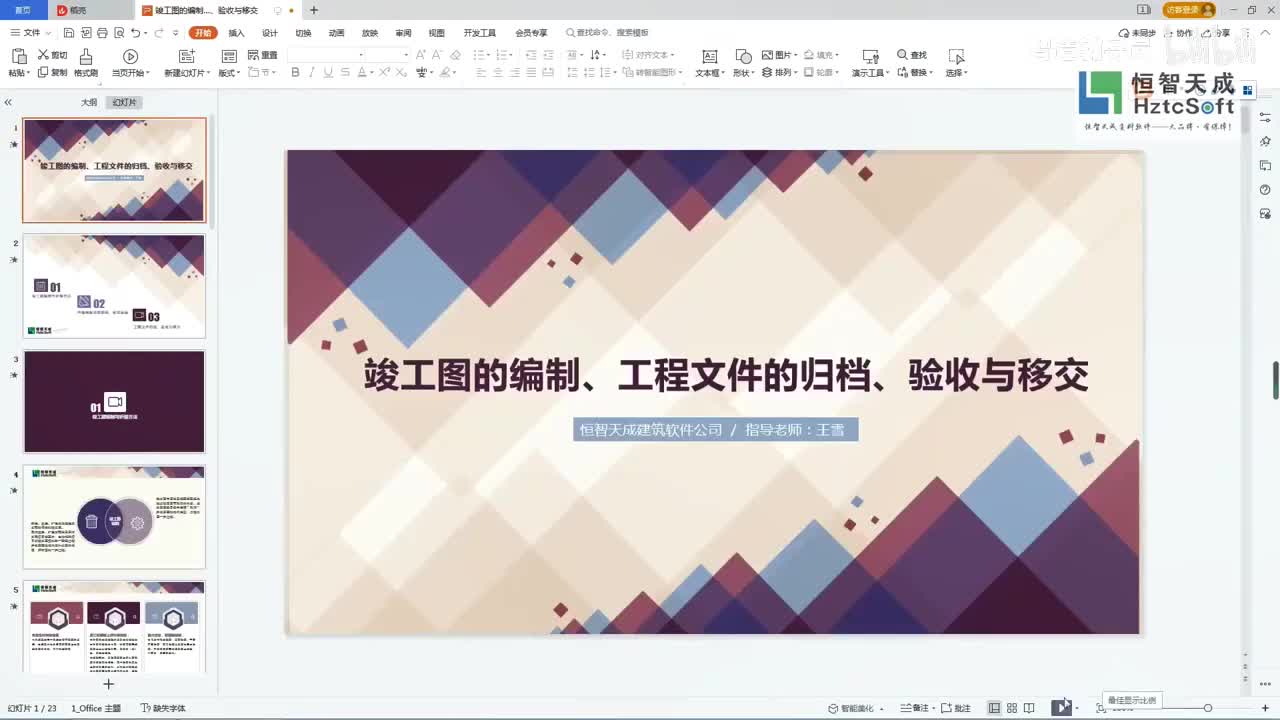1280x720 pixels.
Task: Toggle Bold formatting
Action: tap(295, 72)
